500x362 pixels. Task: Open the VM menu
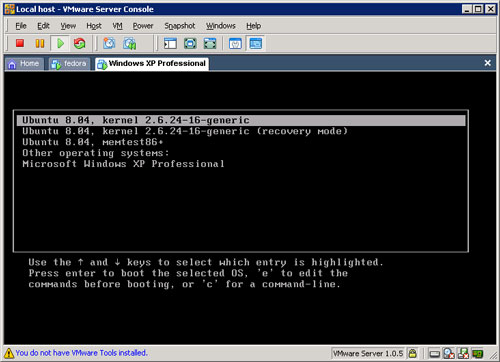[x=117, y=26]
